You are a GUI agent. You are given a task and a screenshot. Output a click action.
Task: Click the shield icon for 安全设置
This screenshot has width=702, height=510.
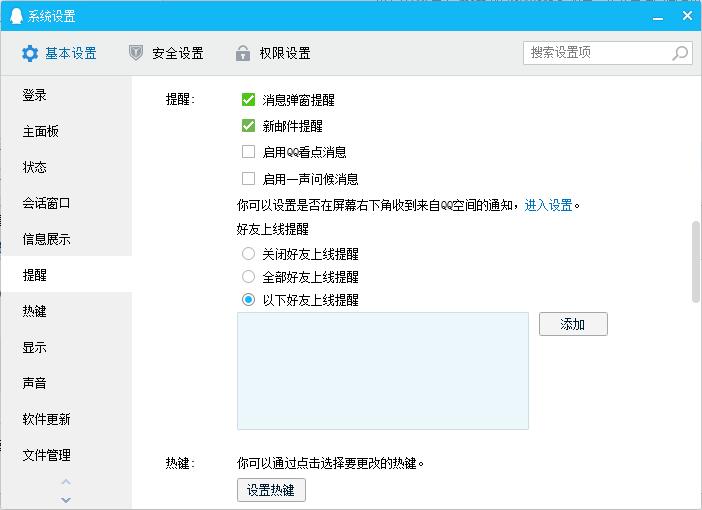click(136, 53)
